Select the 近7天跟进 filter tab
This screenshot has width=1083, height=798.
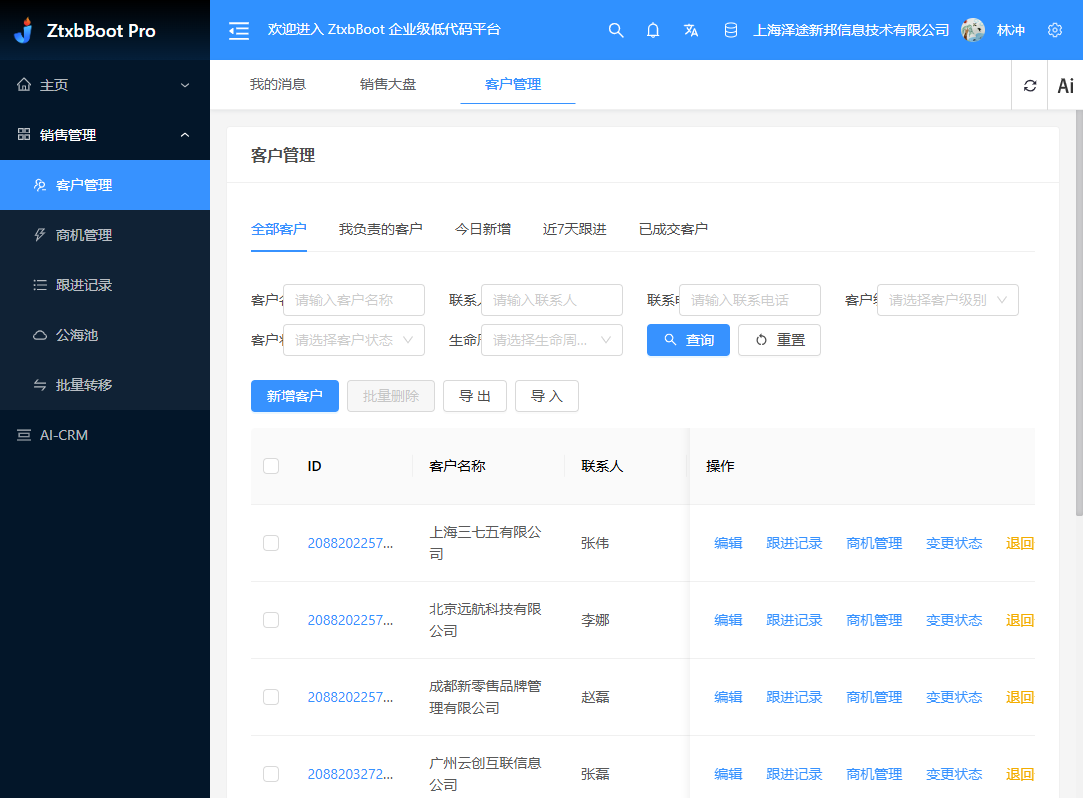coord(575,229)
